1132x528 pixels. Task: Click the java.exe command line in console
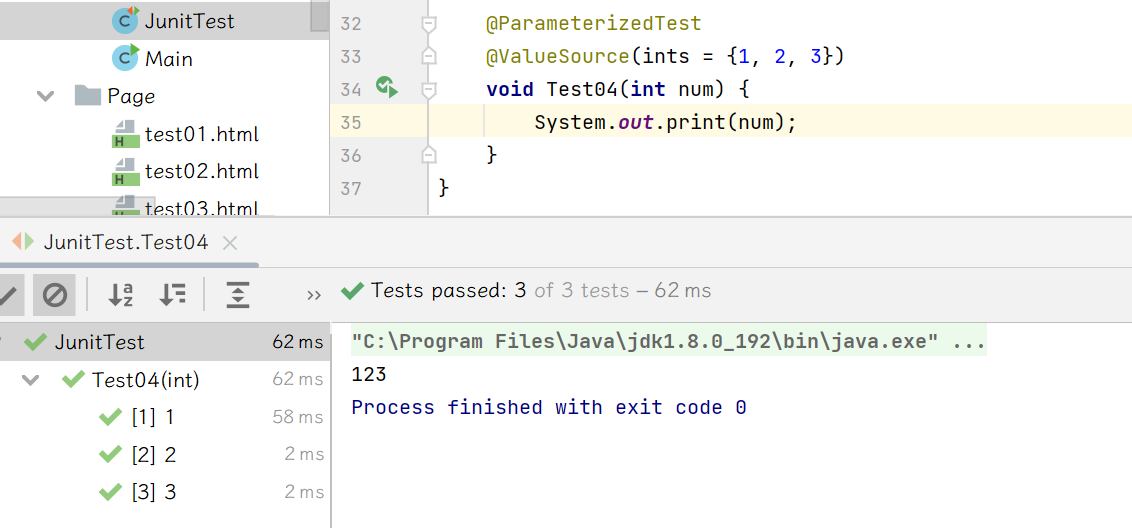point(669,342)
